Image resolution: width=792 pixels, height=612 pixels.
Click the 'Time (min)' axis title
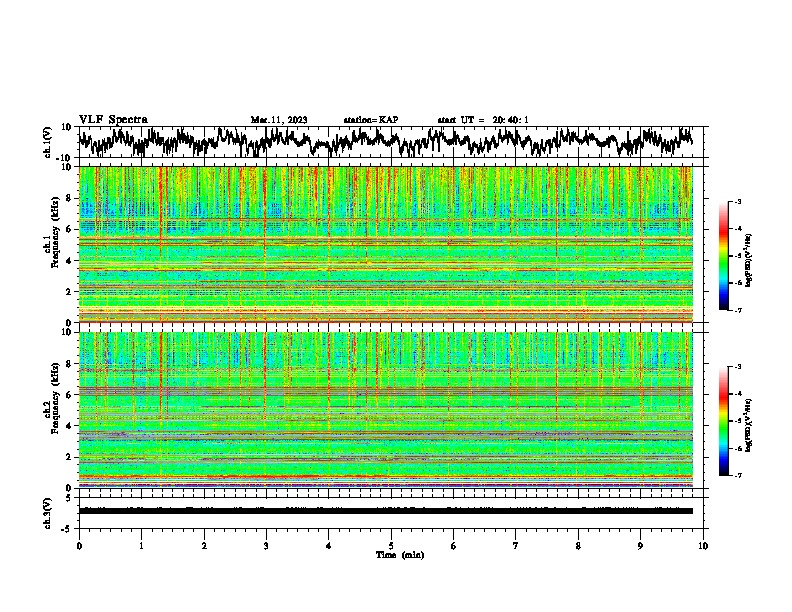[x=400, y=555]
